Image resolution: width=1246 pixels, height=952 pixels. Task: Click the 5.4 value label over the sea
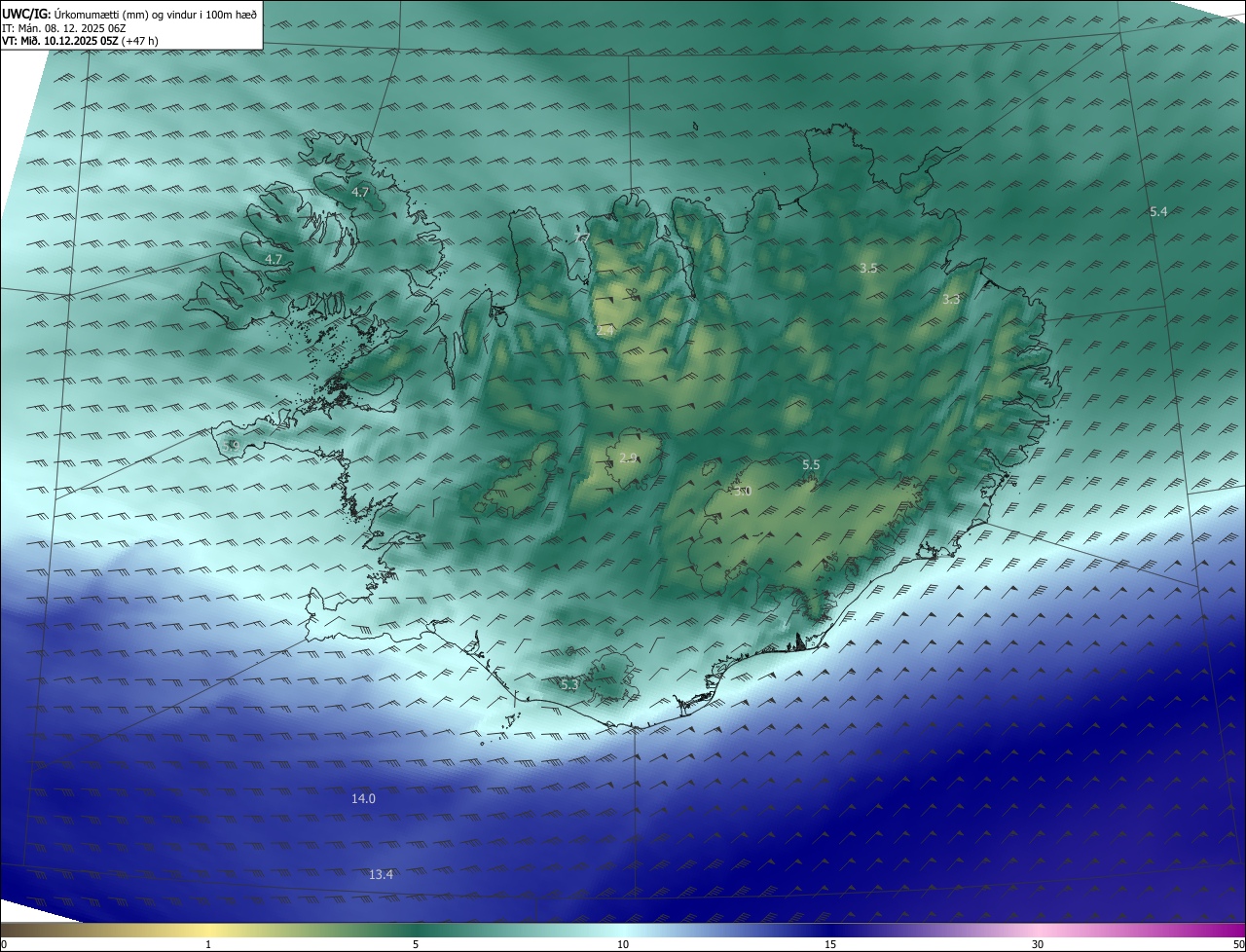(1158, 211)
